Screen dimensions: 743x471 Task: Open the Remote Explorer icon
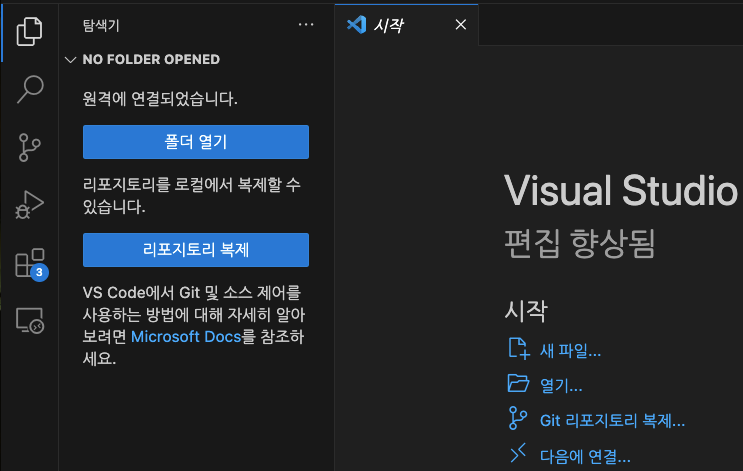point(29,320)
